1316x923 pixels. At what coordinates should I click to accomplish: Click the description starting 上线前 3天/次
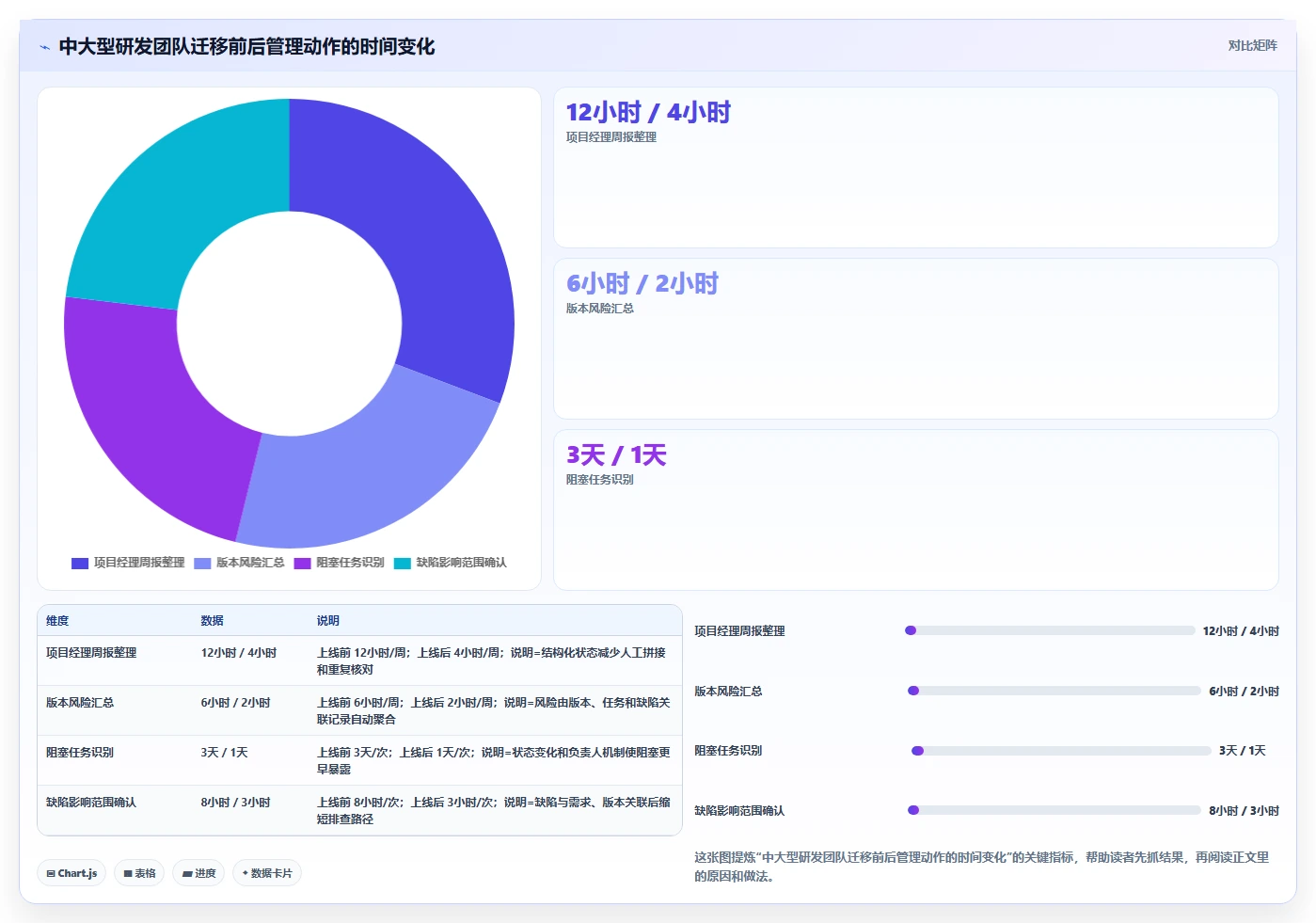click(494, 761)
